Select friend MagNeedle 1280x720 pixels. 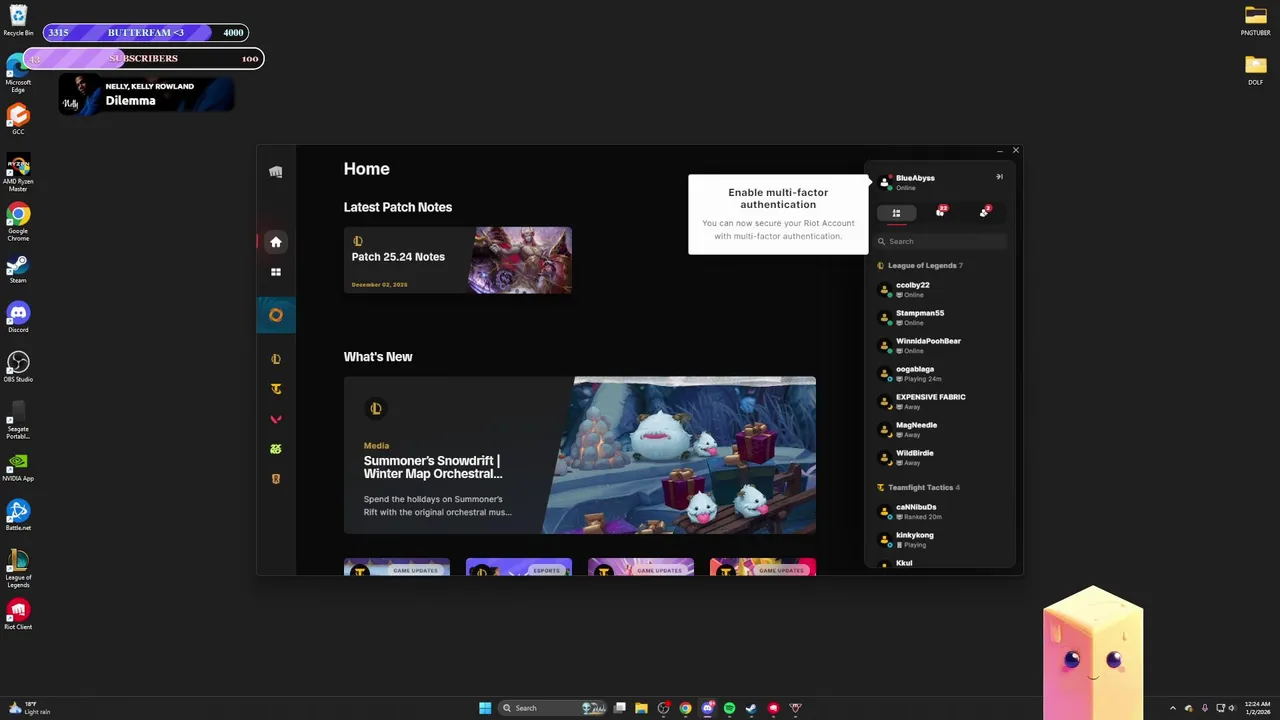pos(940,429)
